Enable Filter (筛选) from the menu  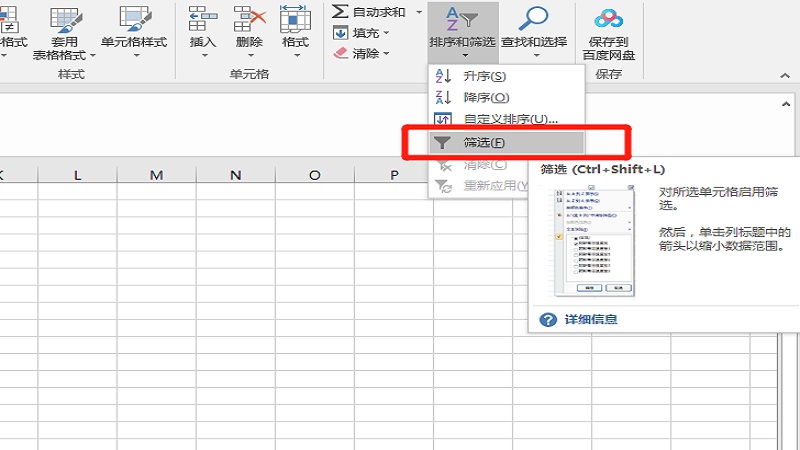click(484, 142)
